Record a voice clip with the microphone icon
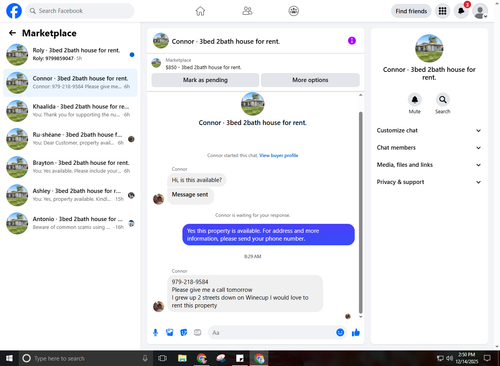The height and width of the screenshot is (366, 500). [155, 332]
